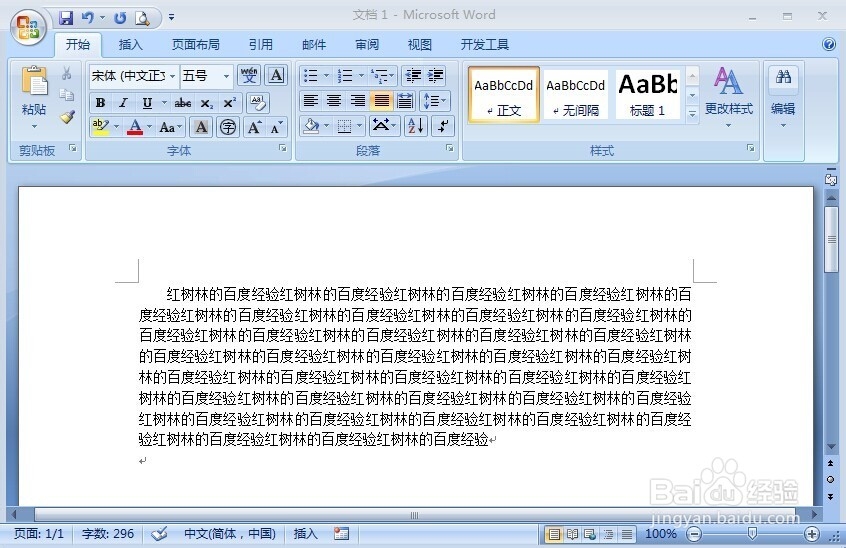
Task: Decrease the paragraph indent
Action: (x=413, y=76)
